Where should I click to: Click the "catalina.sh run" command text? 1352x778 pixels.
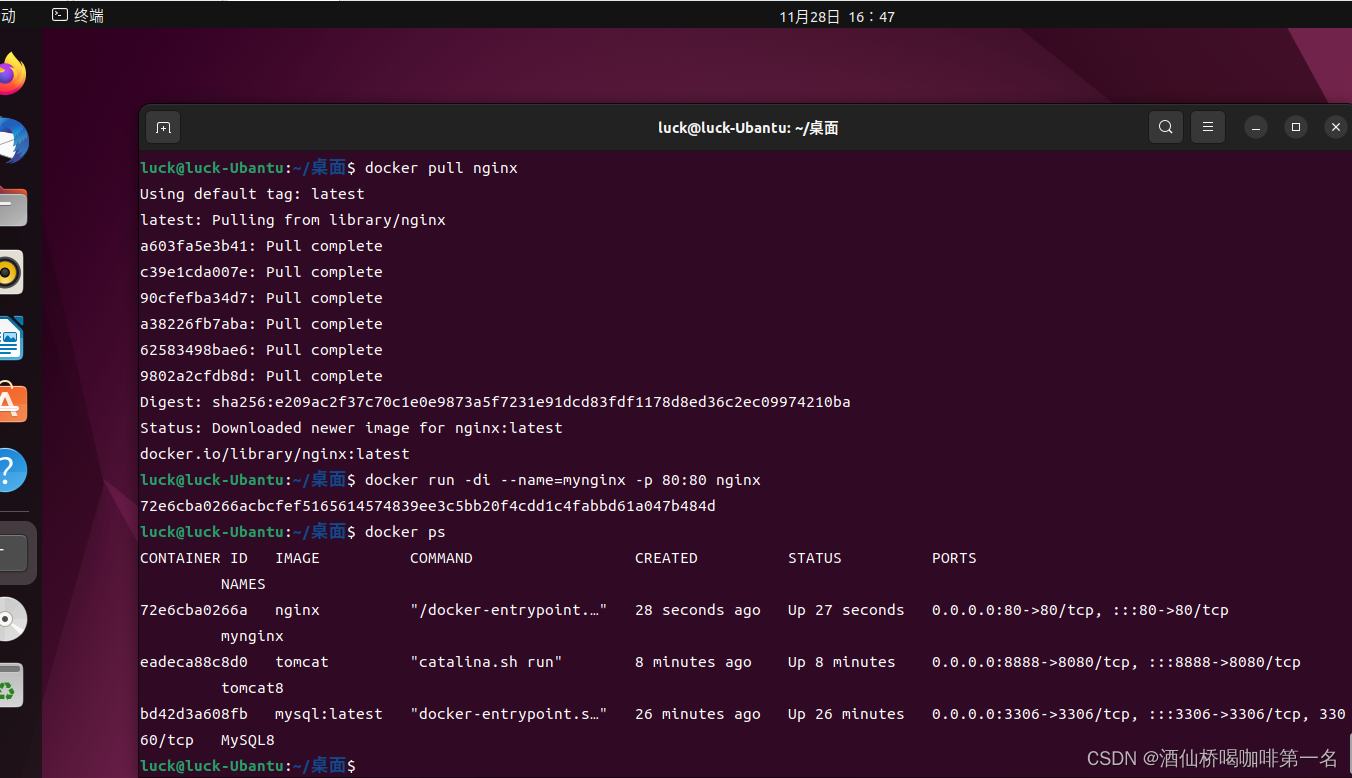(x=486, y=662)
